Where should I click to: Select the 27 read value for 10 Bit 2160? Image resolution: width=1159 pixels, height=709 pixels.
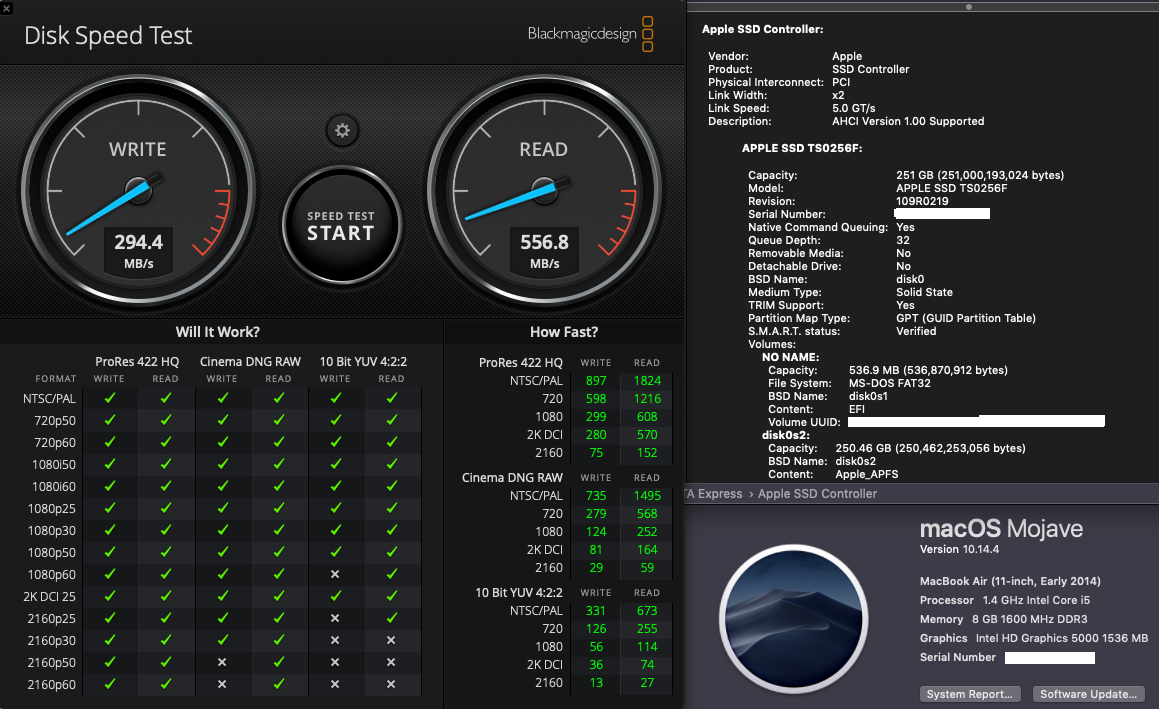(647, 683)
